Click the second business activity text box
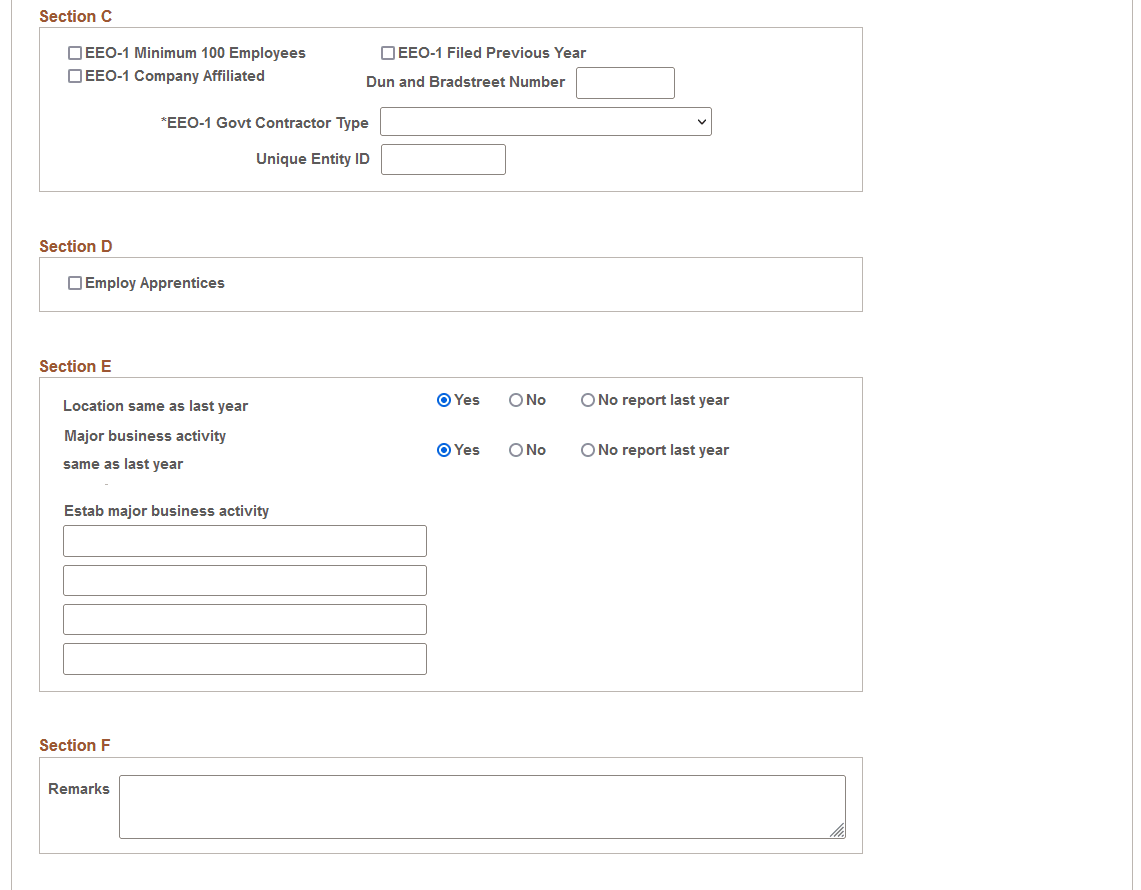This screenshot has width=1141, height=890. pos(244,579)
